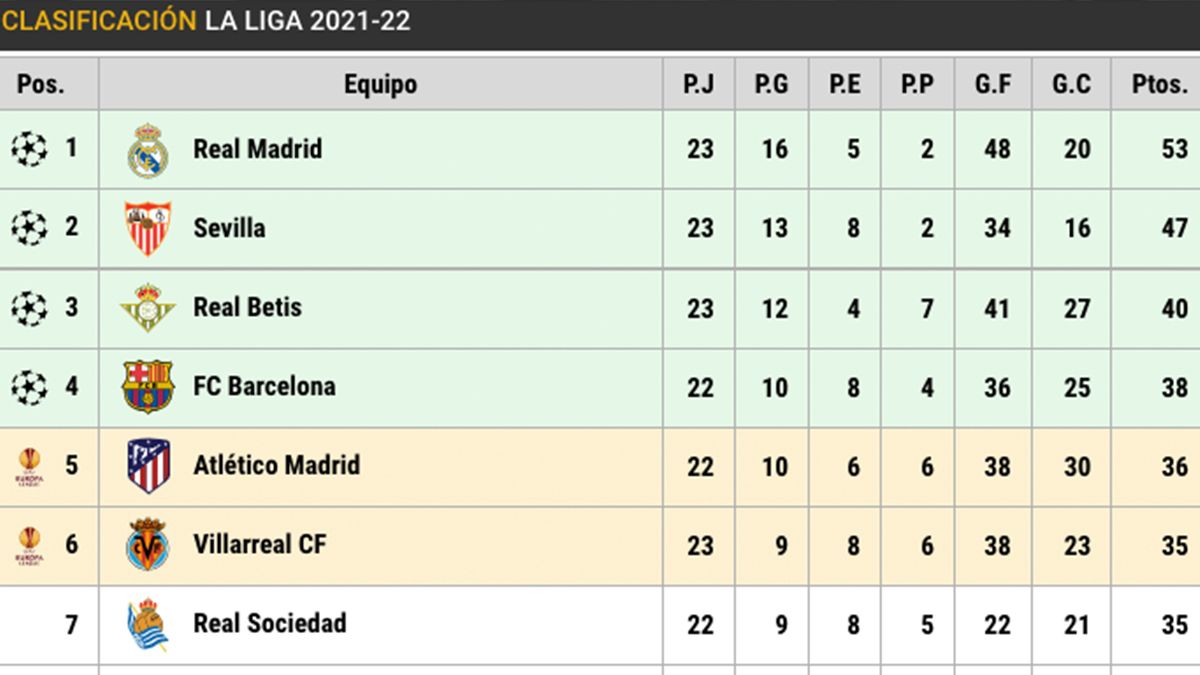Select the FC Barcelona team name
The height and width of the screenshot is (675, 1200).
coord(264,386)
